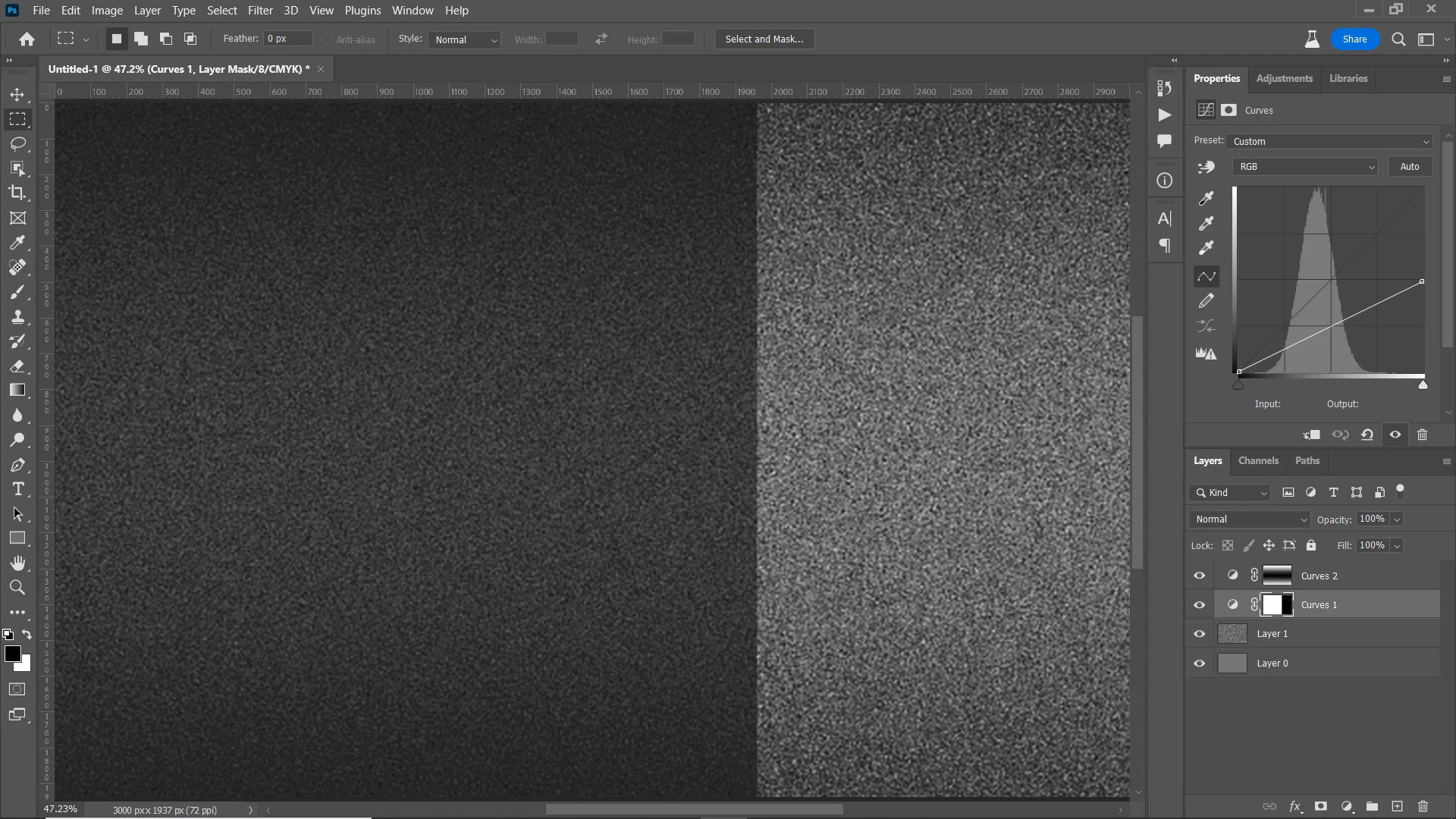The image size is (1456, 819).
Task: Add a layer mask from Layers panel
Action: [1320, 806]
